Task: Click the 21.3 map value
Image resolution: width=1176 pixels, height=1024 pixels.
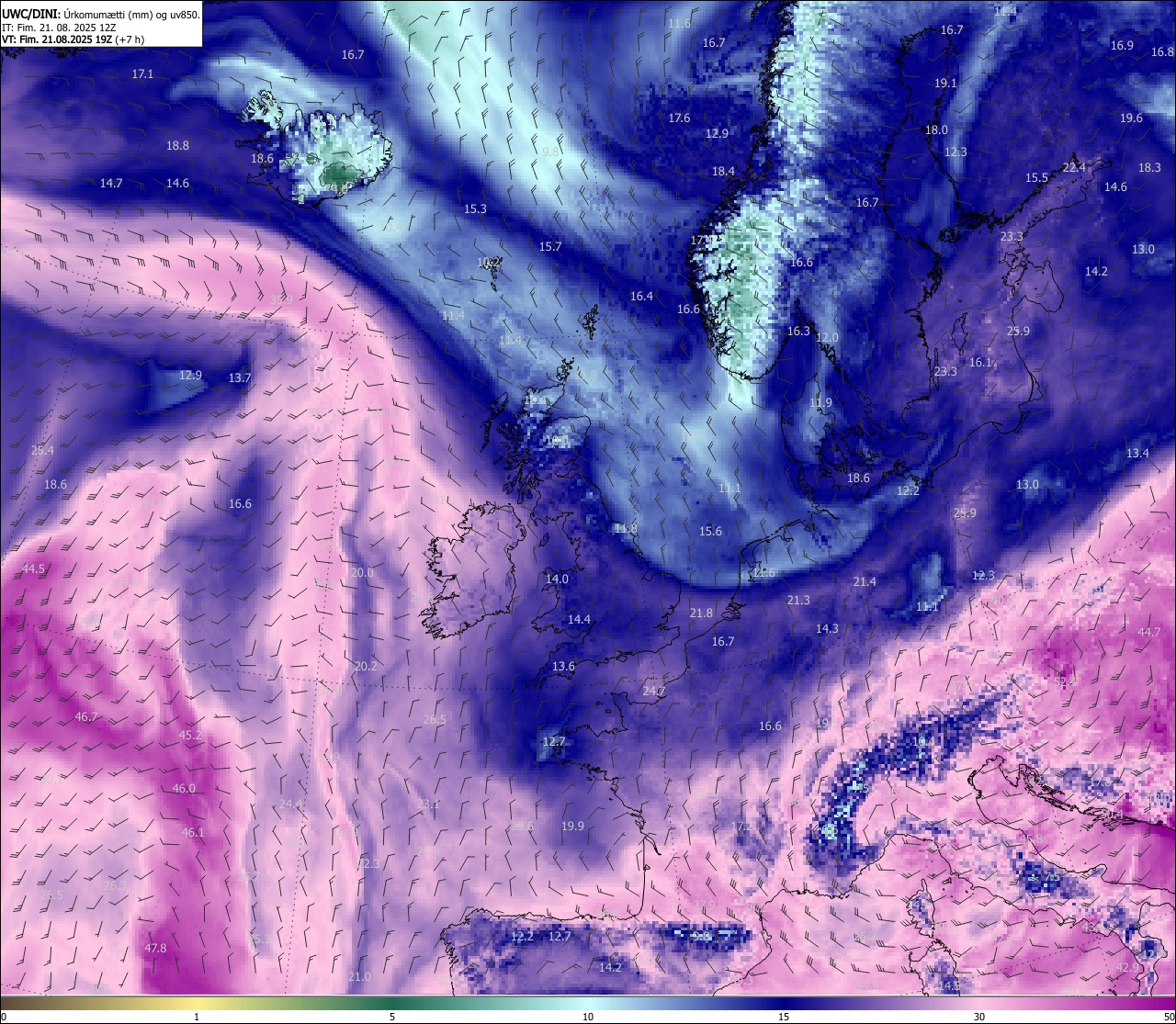Action: point(798,600)
